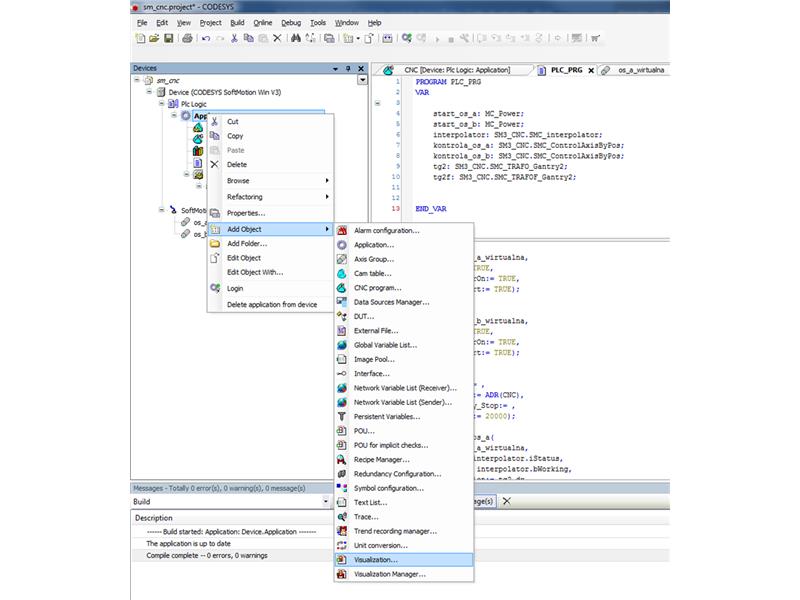Click the X Delete icon in the main toolbar

click(277, 38)
